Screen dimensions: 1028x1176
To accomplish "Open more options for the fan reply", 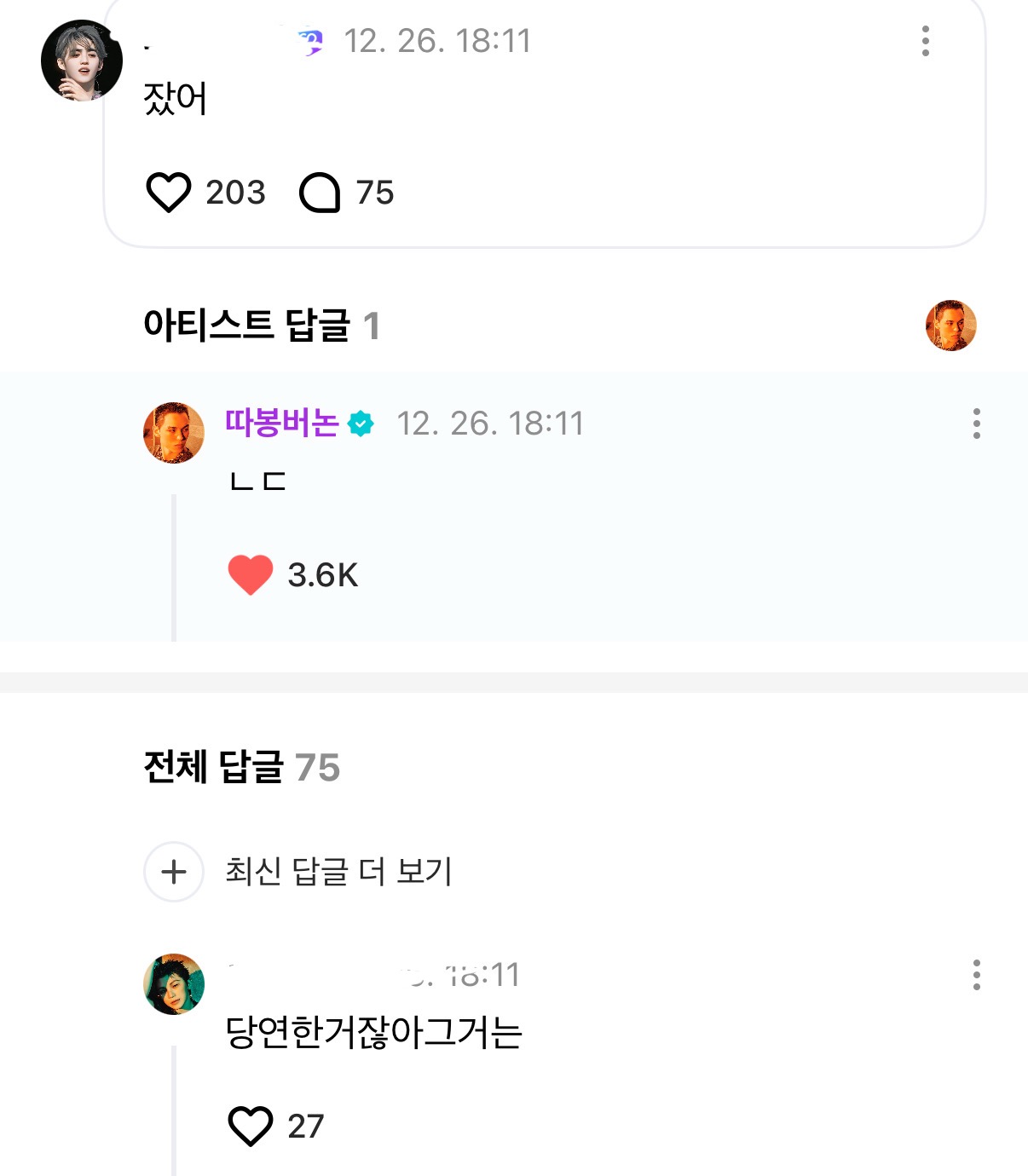I will 976,975.
